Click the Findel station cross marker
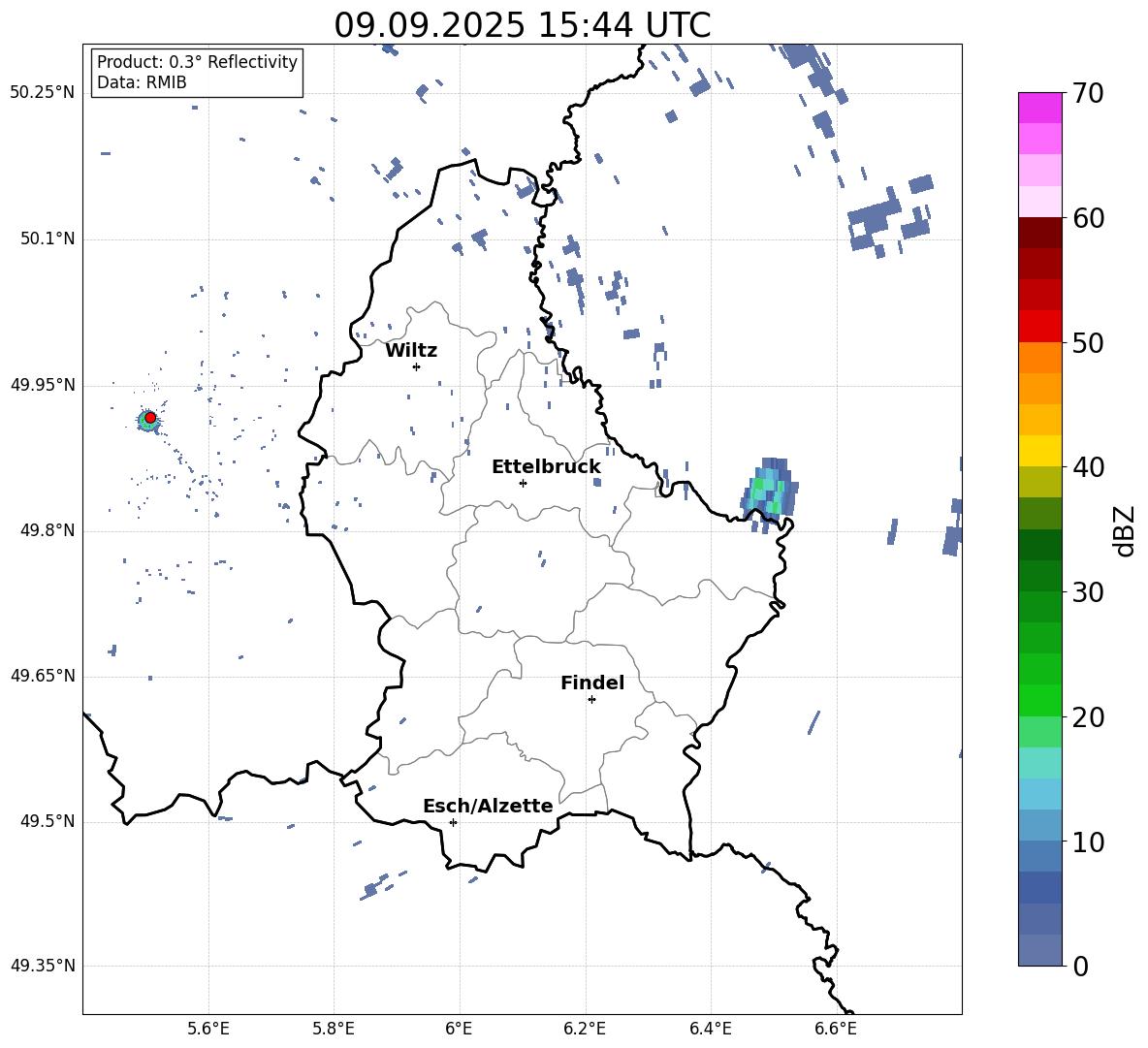The height and width of the screenshot is (1048, 1148). 591,700
